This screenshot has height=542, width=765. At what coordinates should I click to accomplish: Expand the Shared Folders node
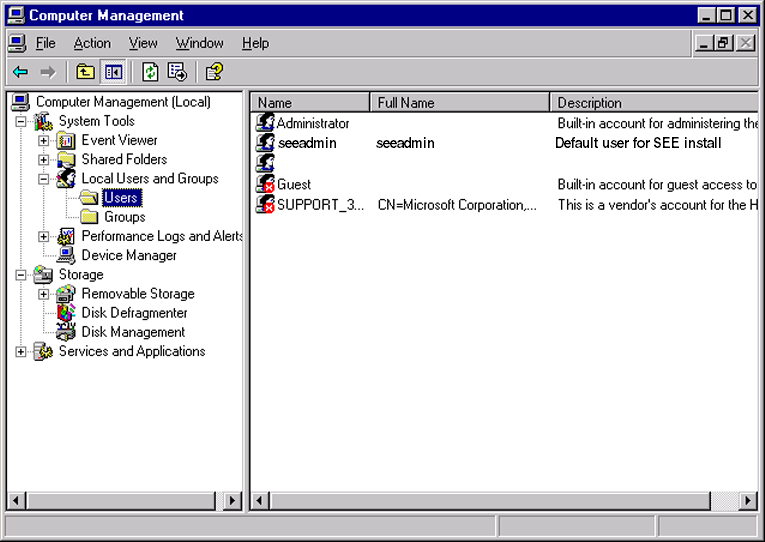43,160
